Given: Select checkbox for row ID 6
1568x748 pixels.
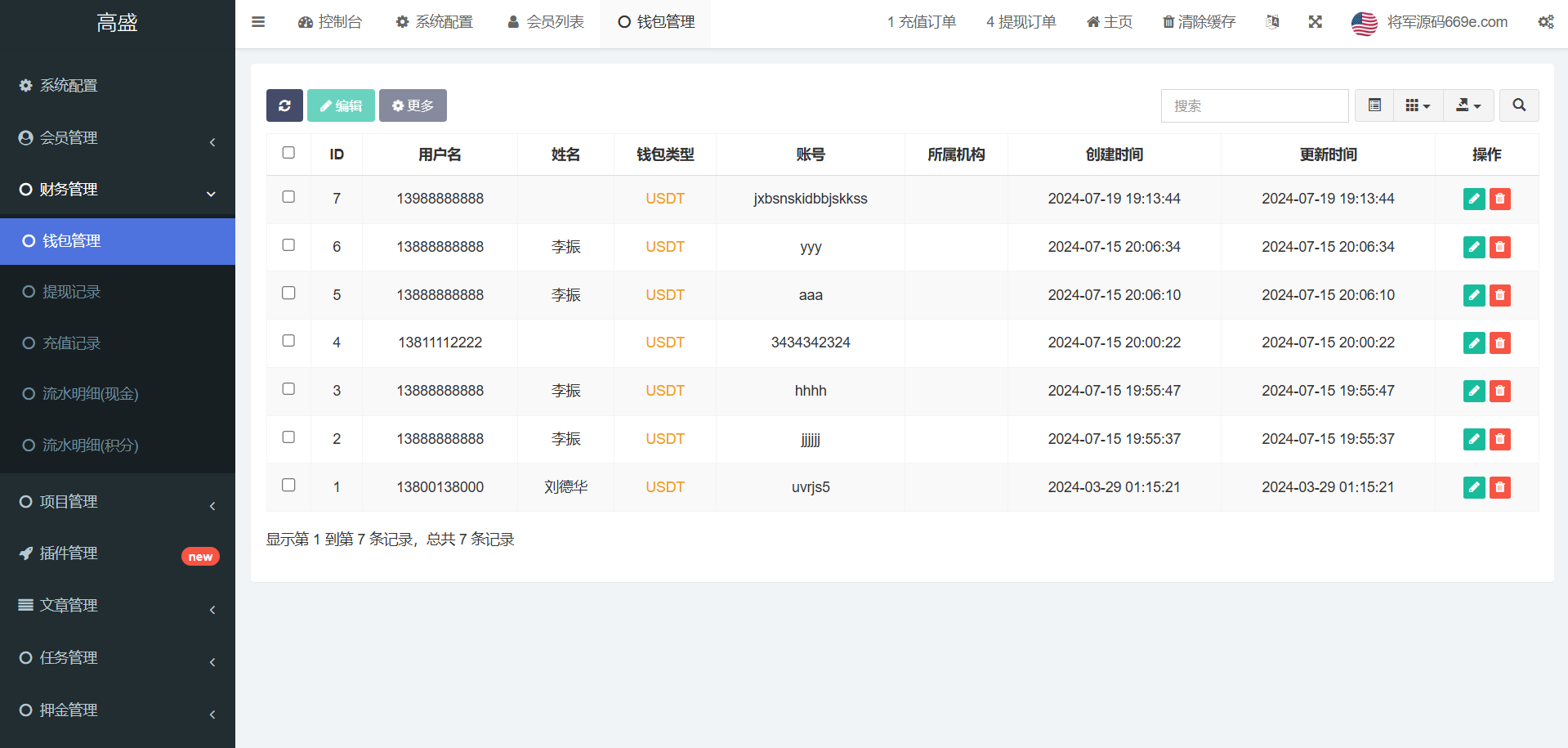Looking at the screenshot, I should click(288, 245).
